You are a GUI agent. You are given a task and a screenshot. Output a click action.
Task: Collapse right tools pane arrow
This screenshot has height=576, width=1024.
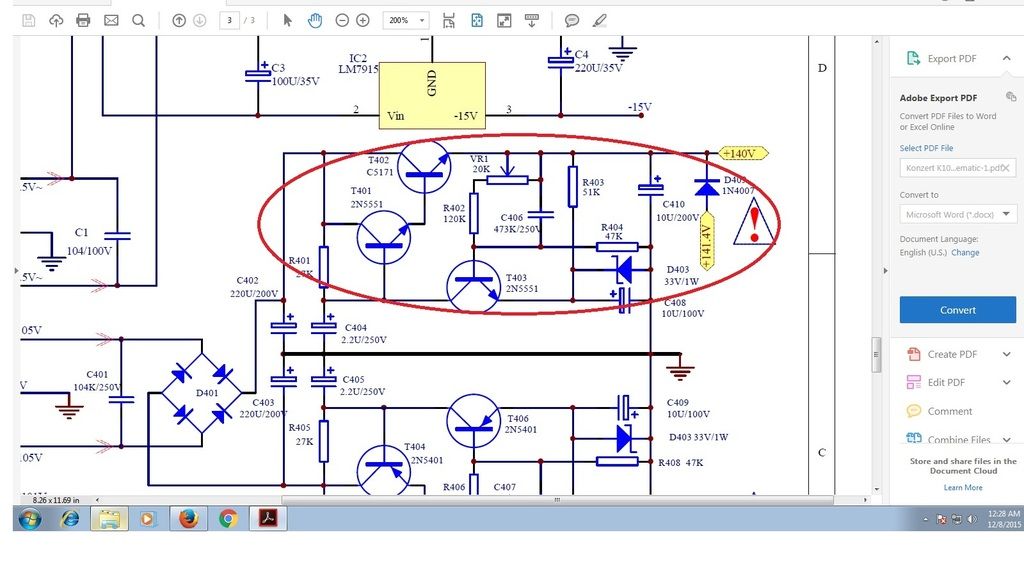886,270
